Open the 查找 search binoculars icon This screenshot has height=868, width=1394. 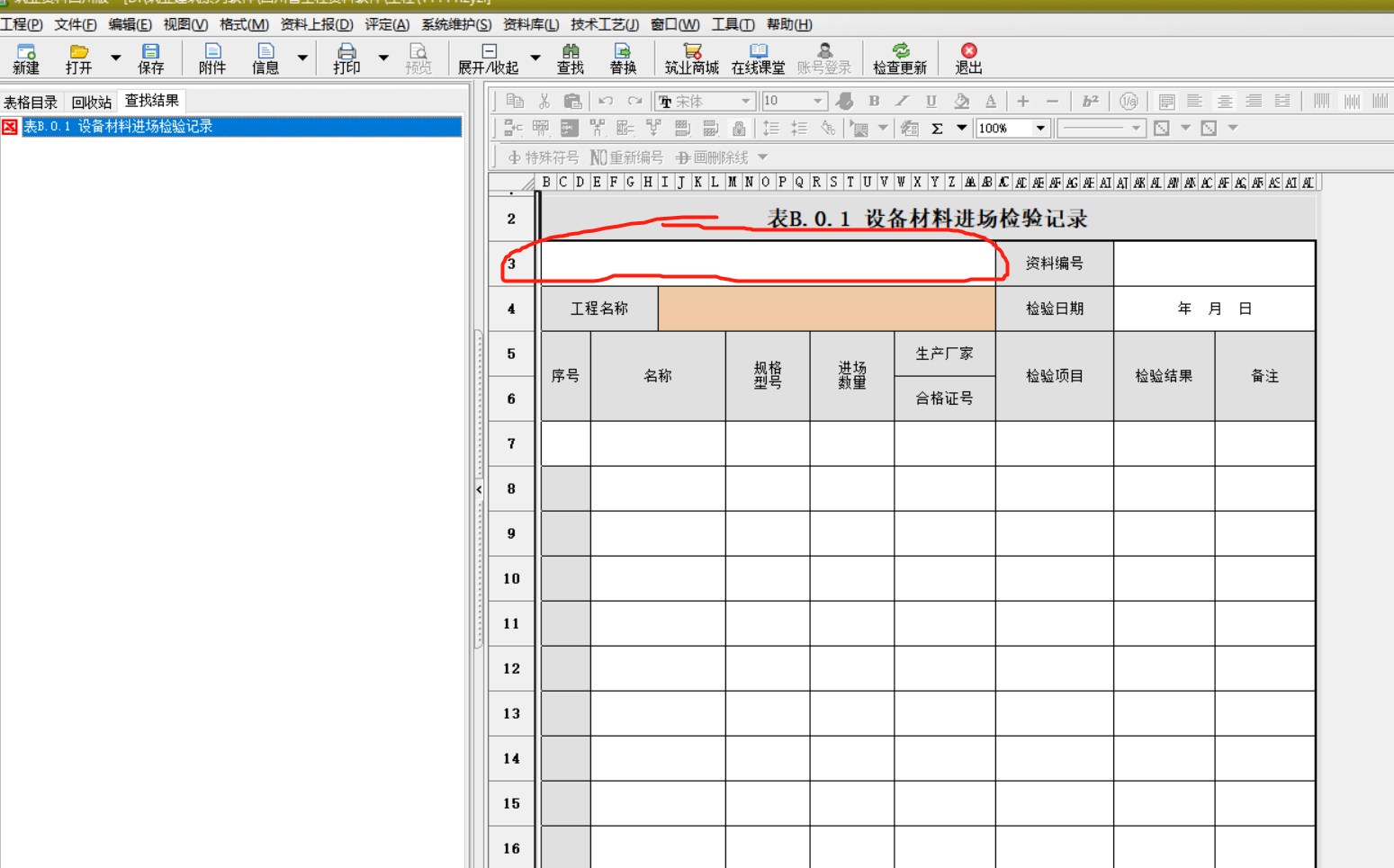[x=571, y=58]
